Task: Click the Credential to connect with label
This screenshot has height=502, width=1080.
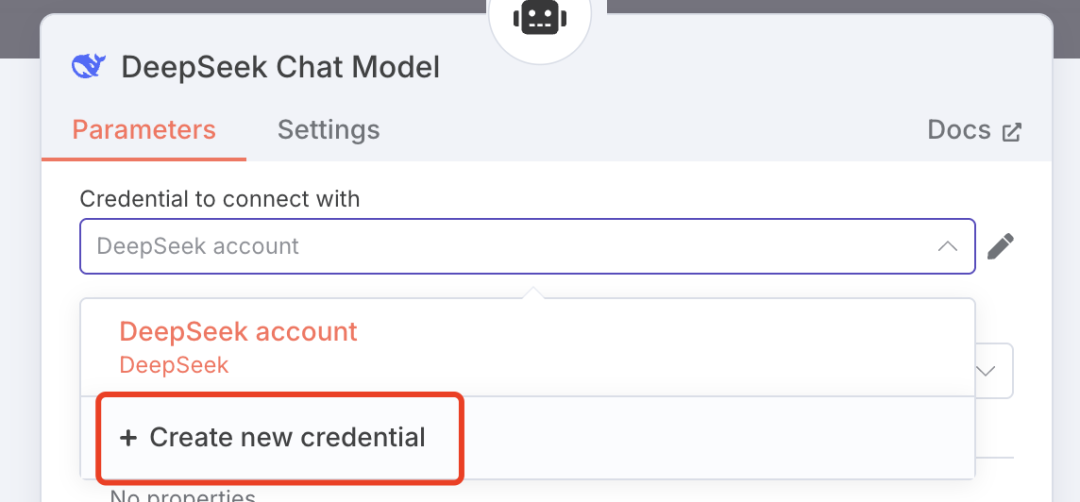Action: click(x=219, y=199)
